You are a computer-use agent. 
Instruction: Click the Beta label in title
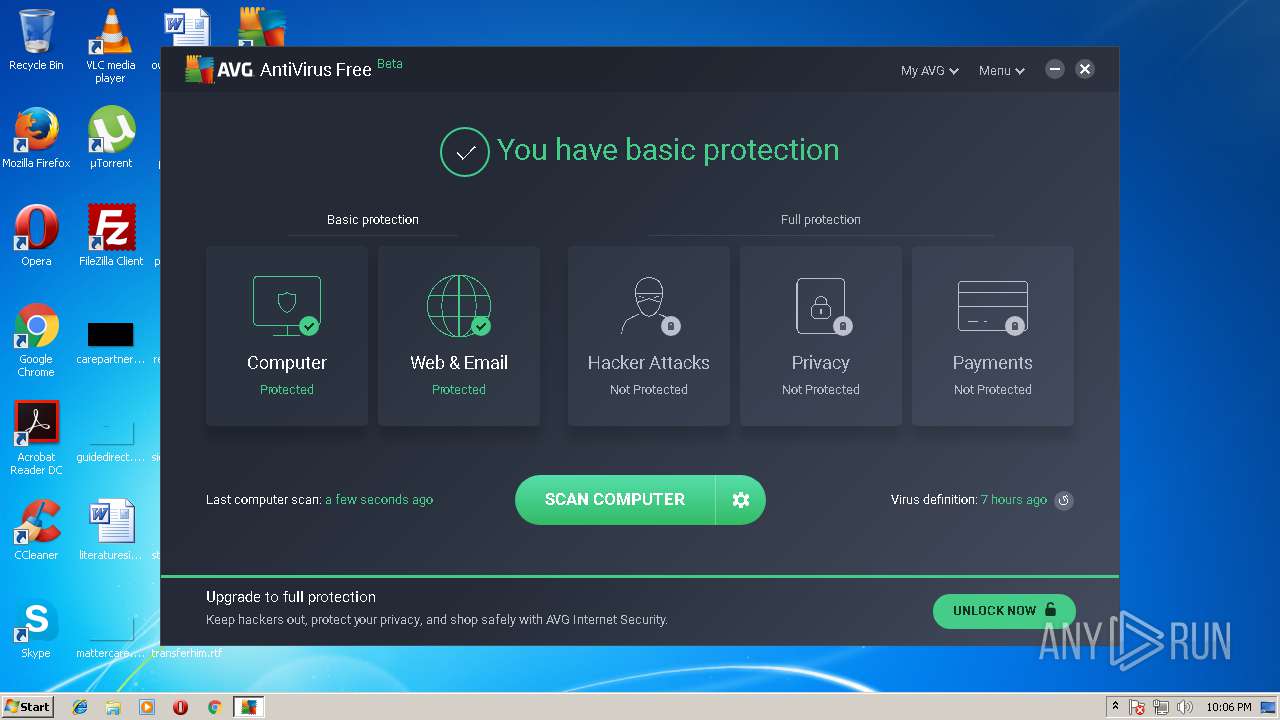(x=390, y=64)
